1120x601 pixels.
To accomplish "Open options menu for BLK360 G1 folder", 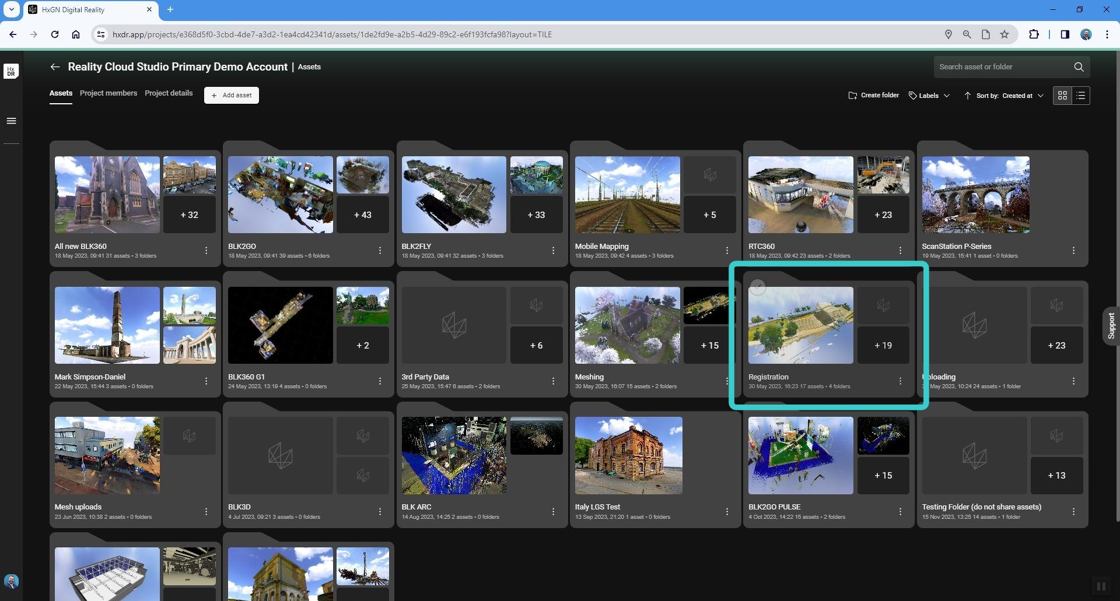I will point(380,382).
